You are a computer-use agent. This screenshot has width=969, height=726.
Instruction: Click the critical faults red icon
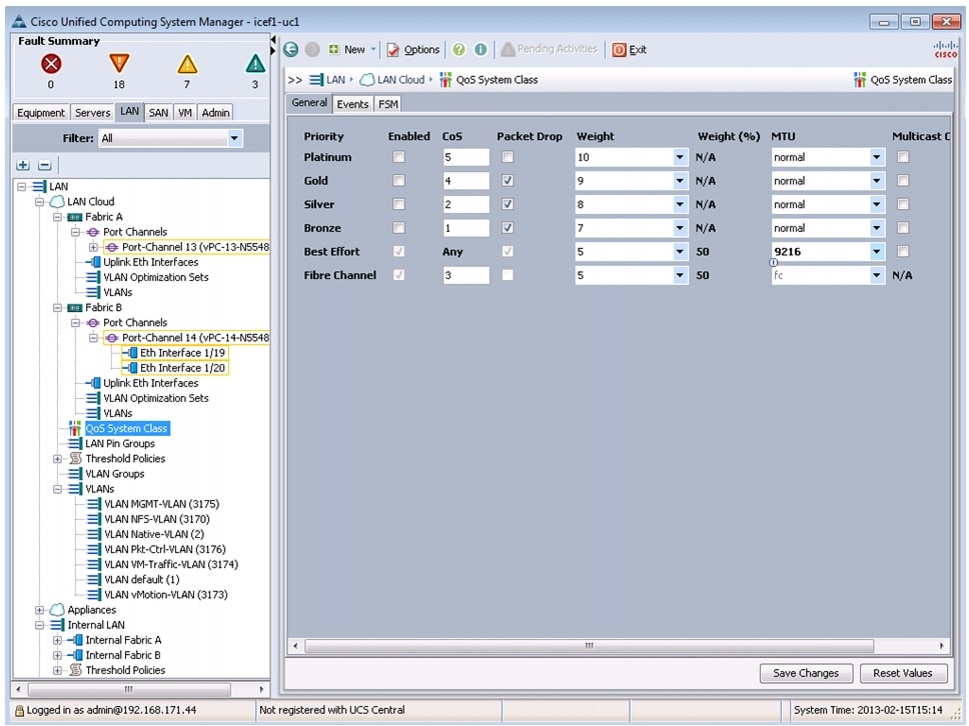pos(51,64)
